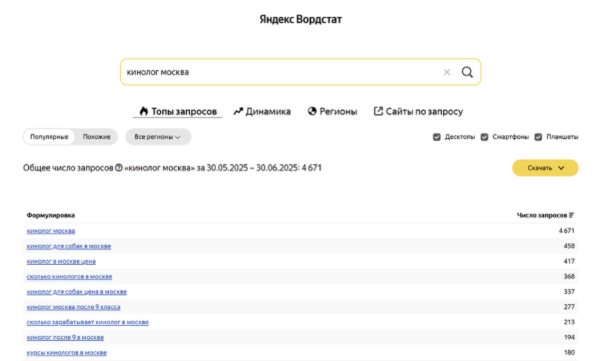Open сколько зарабатывает кинолог в москве link

tap(87, 322)
